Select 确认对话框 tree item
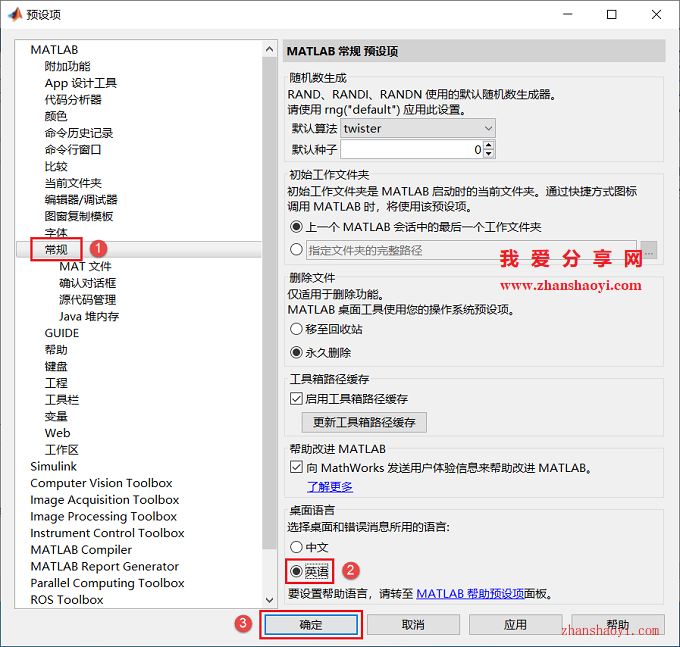 [x=87, y=283]
